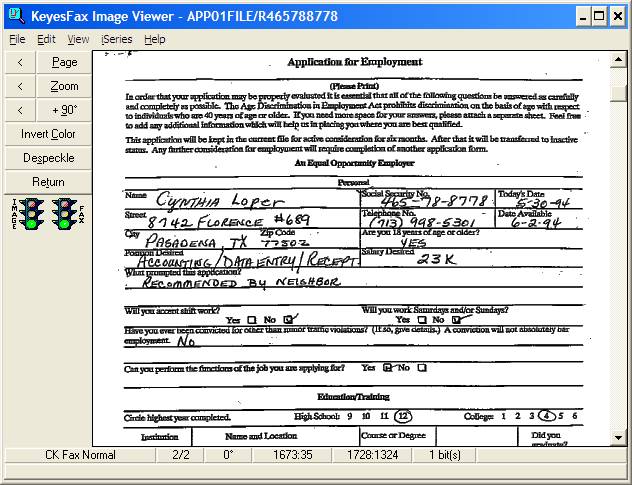
Task: Click the 'CK Fax Normal' status bar entry
Action: point(80,455)
